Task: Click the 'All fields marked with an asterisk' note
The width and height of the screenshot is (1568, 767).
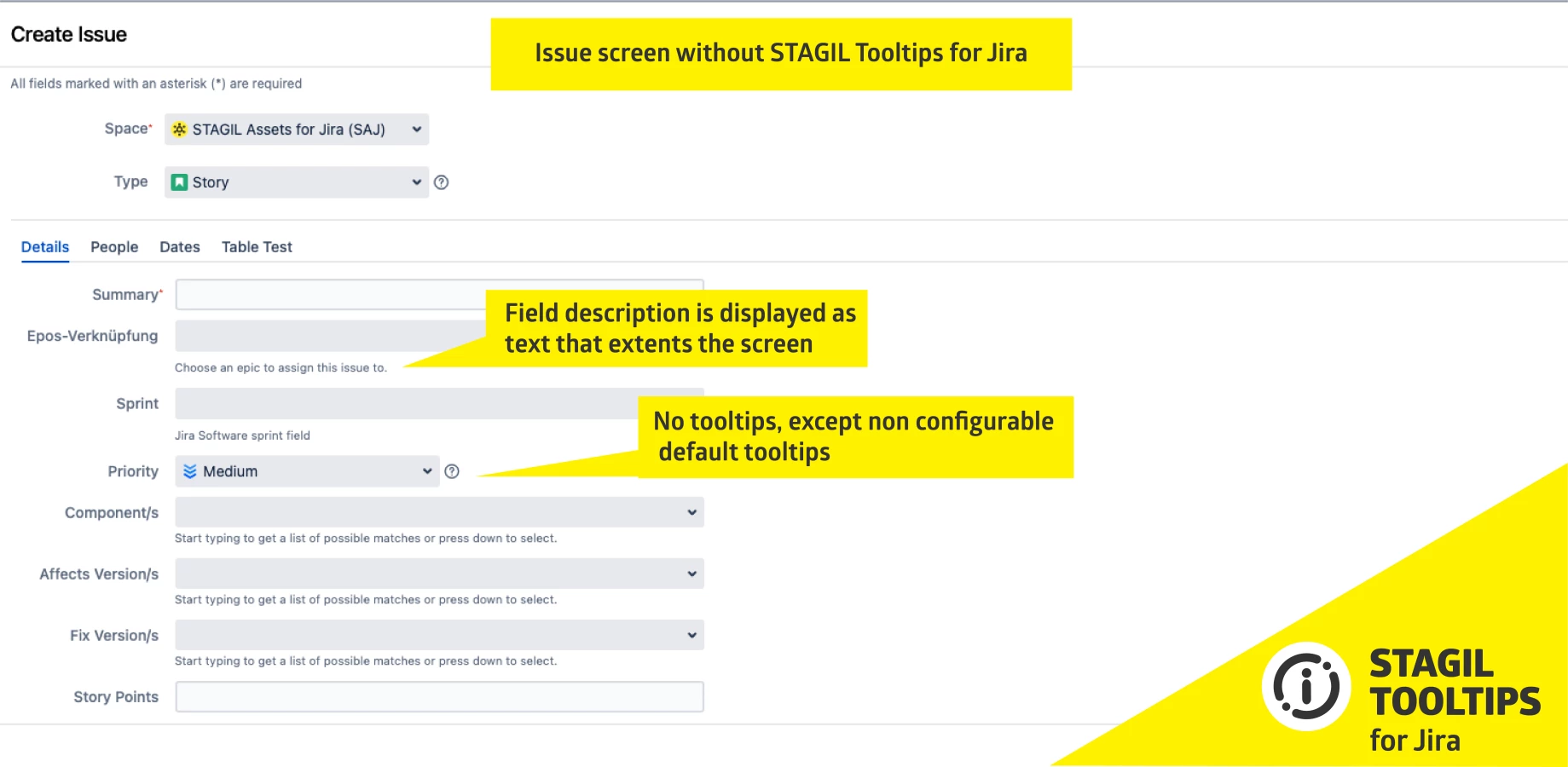Action: [x=156, y=84]
